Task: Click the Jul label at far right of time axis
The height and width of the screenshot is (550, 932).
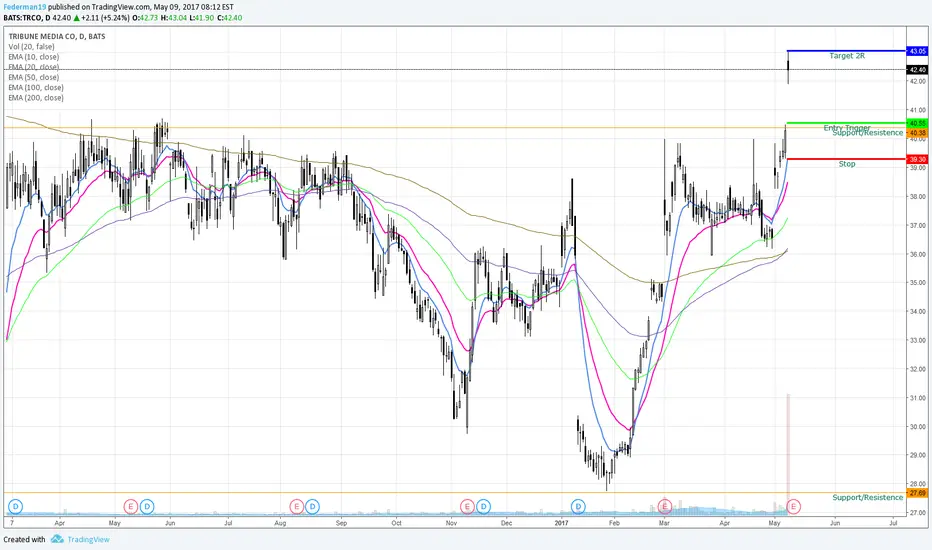Action: (893, 523)
